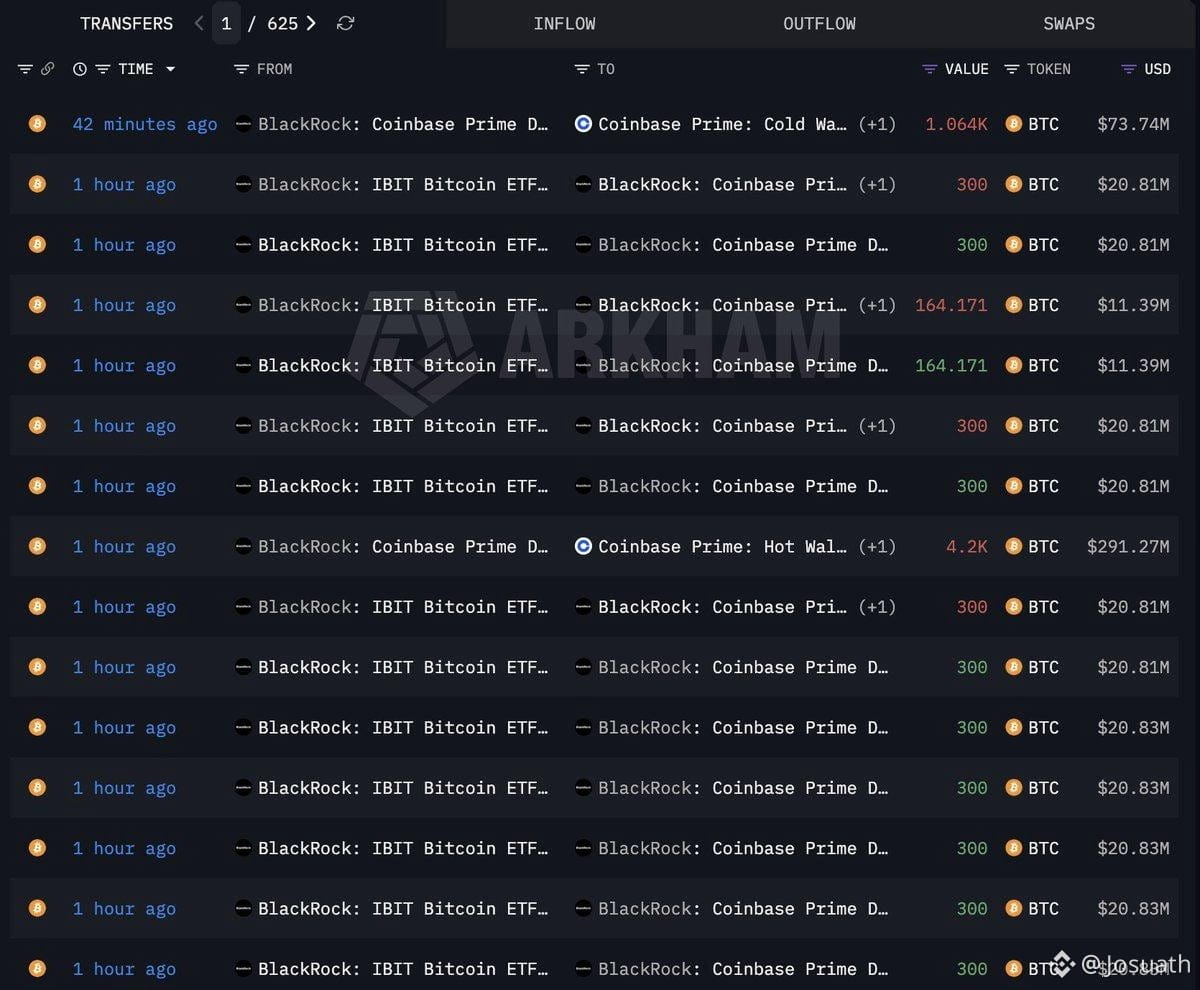Screen dimensions: 1200x990
Task: Click the page number field showing 1
Action: [x=226, y=23]
